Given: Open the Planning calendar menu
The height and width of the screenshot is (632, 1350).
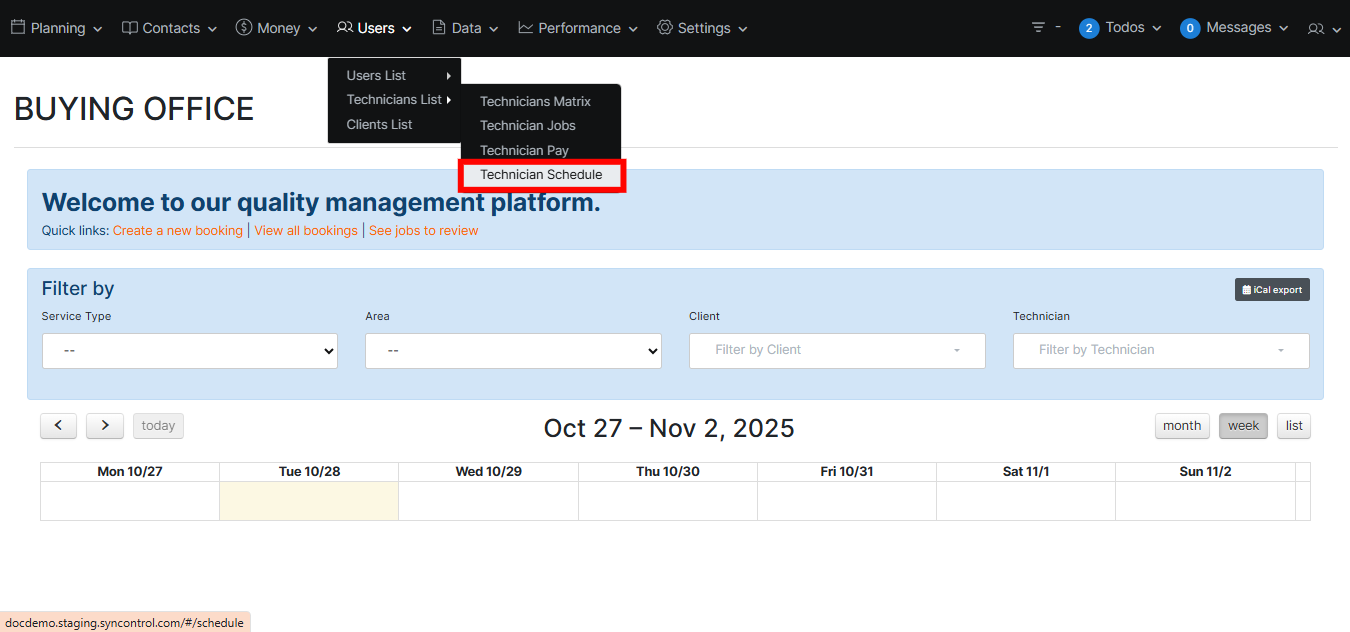Looking at the screenshot, I should coord(57,28).
